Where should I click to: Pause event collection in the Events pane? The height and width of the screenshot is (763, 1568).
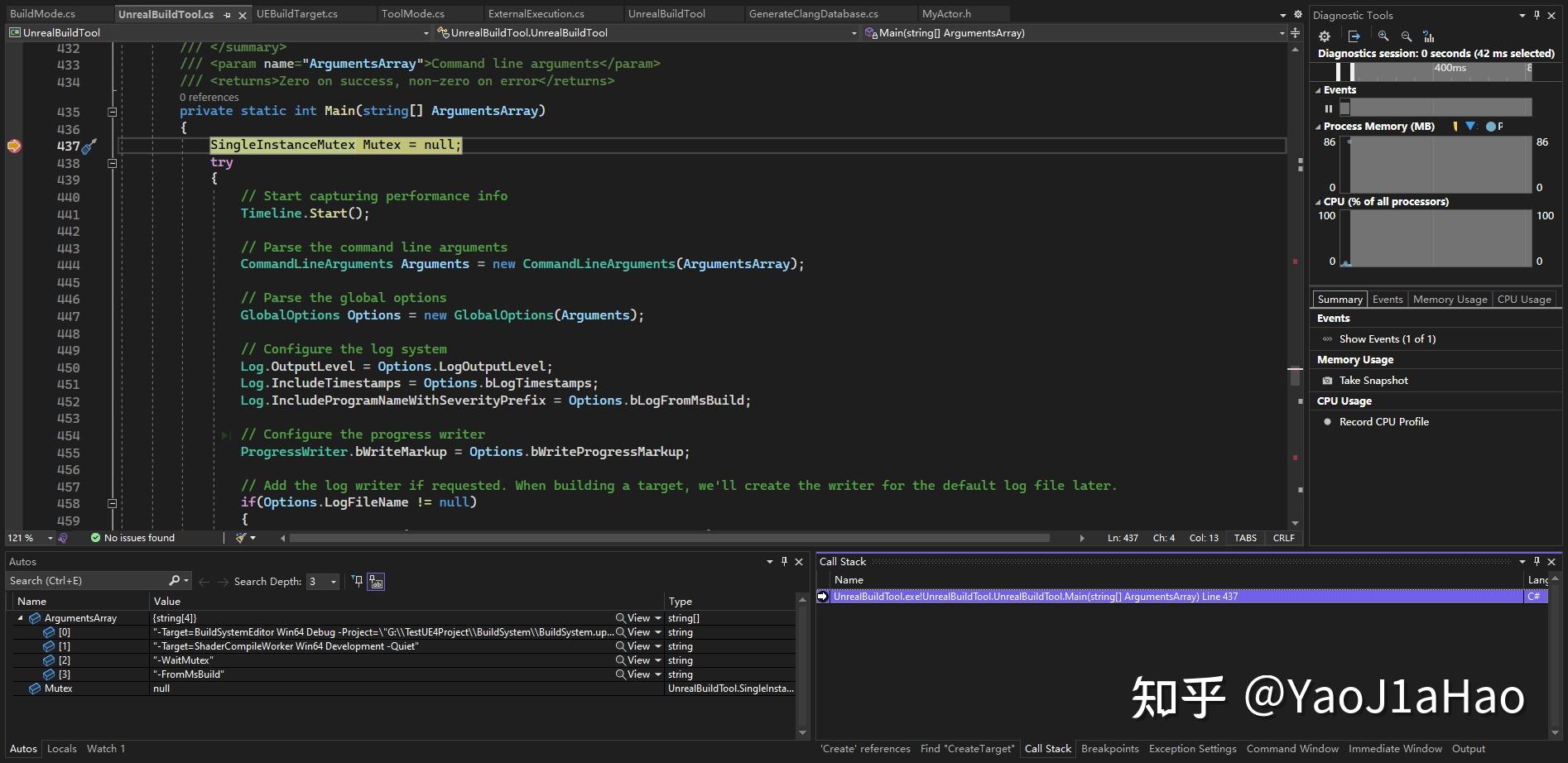click(1329, 108)
